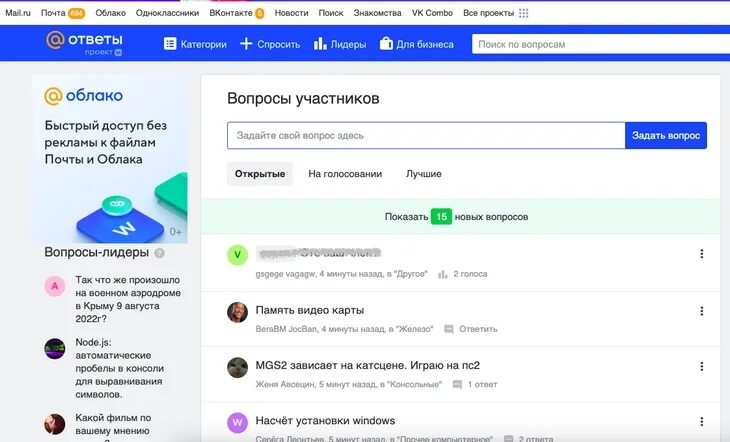The image size is (730, 442).
Task: Open the Память видео карты question
Action: 310,310
